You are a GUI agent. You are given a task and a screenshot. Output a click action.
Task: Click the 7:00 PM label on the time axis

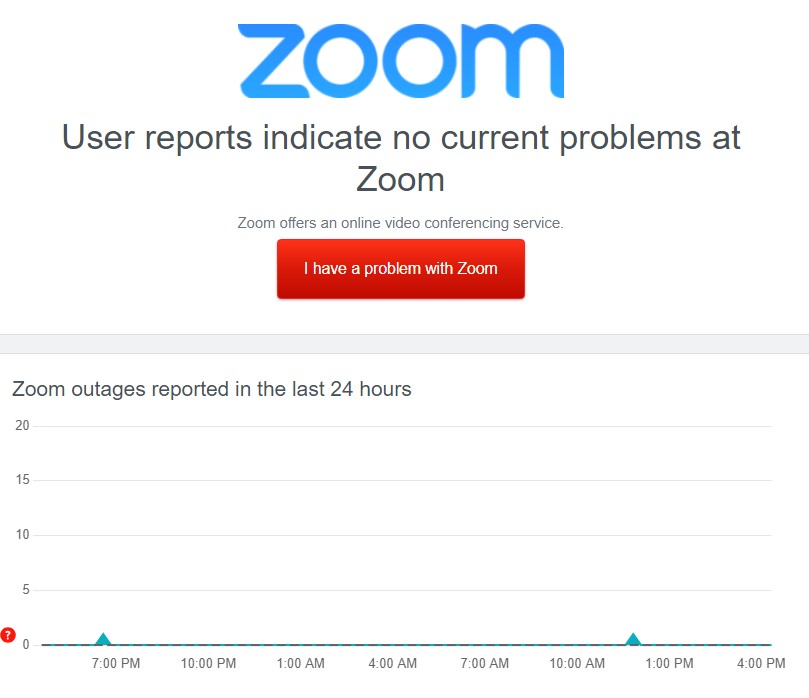[116, 663]
